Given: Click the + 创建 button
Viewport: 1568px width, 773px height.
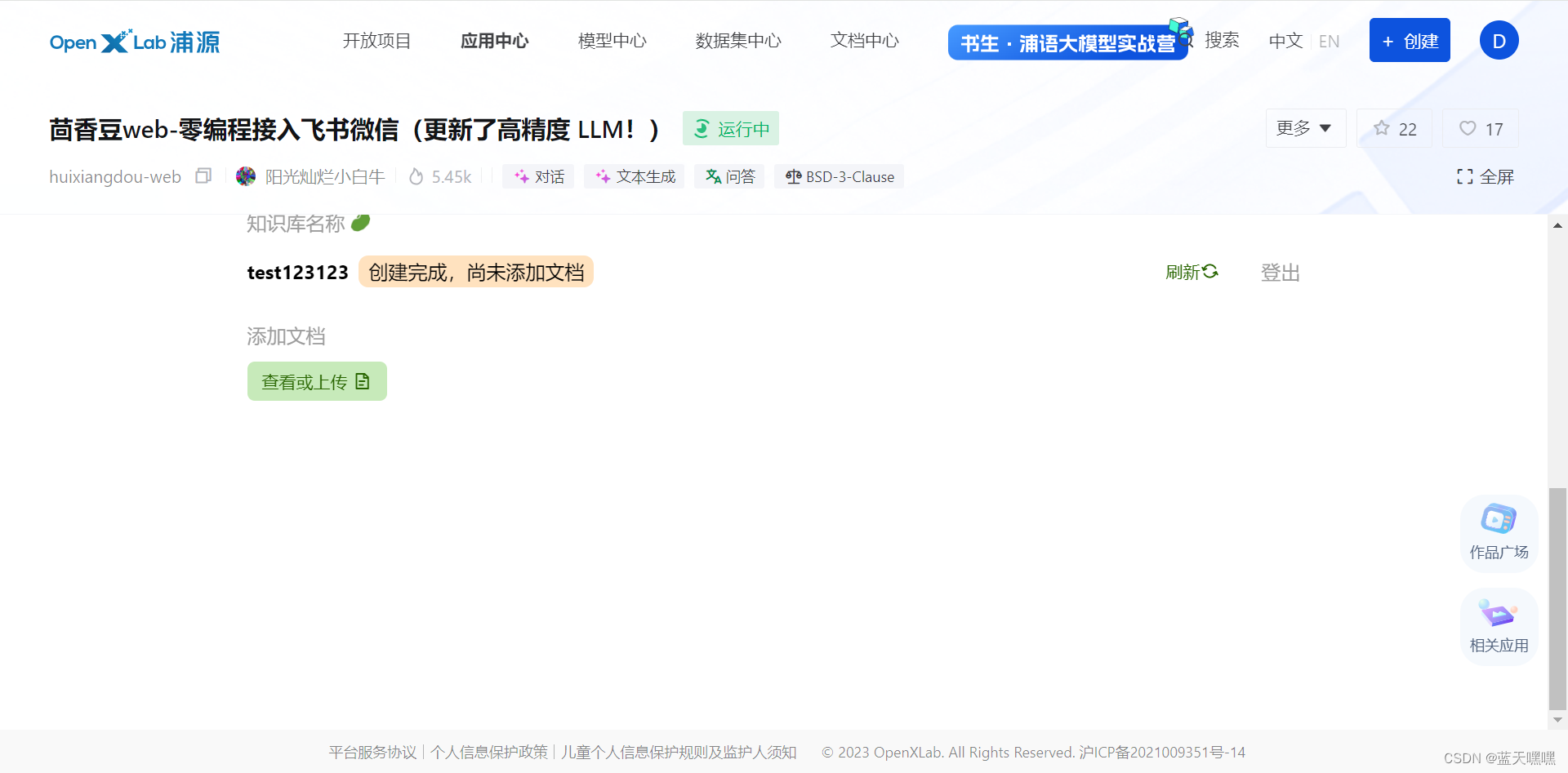Looking at the screenshot, I should 1410,40.
